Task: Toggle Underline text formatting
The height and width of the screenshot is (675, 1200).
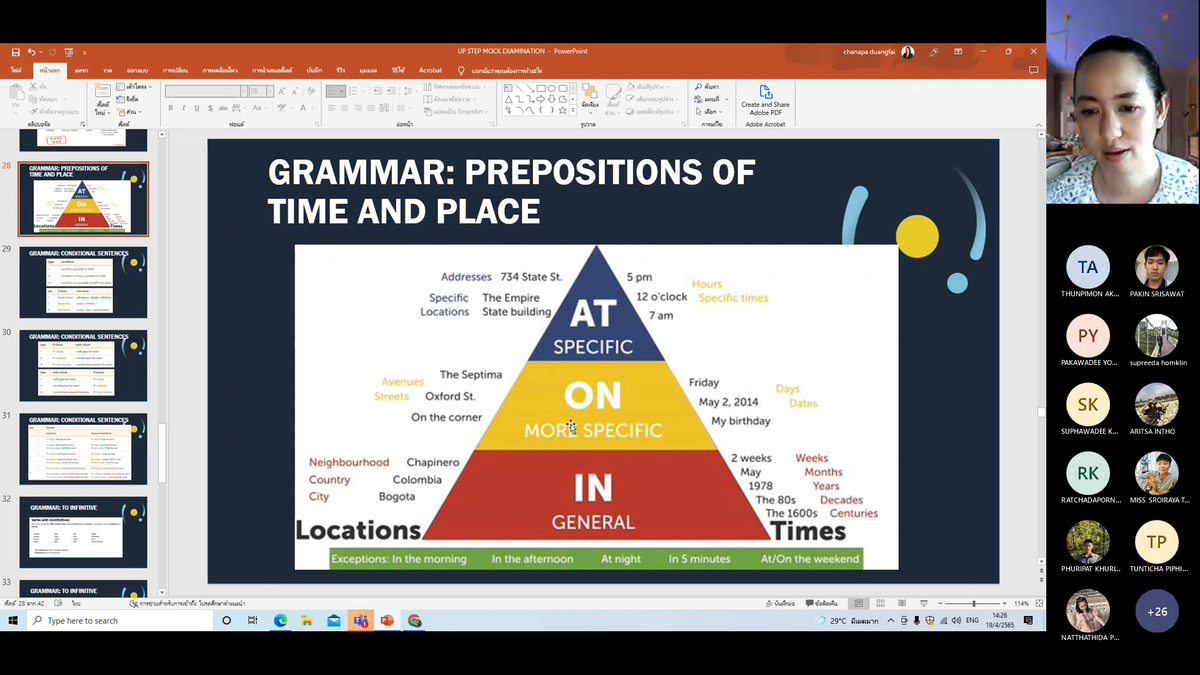Action: 196,108
